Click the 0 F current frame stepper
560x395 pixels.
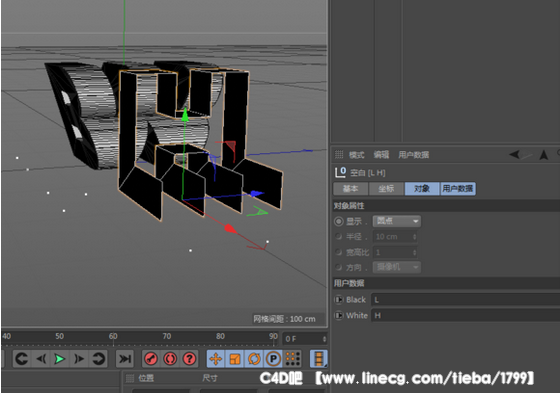(305, 339)
